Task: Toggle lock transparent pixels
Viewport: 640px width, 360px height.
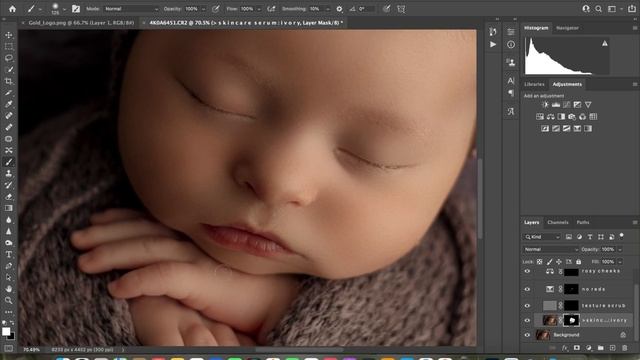Action: coord(540,262)
